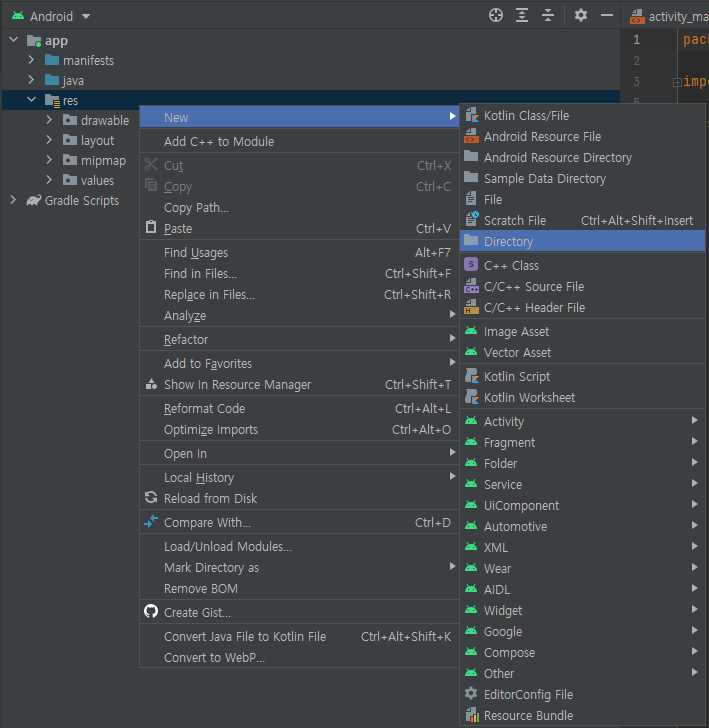Image resolution: width=709 pixels, height=728 pixels.
Task: Open the Local History submenu
Action: coord(299,477)
